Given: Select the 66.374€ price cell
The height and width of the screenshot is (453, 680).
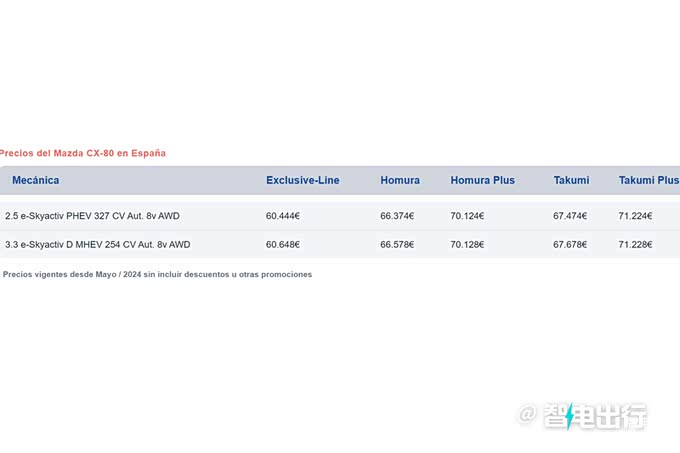Looking at the screenshot, I should 397,216.
